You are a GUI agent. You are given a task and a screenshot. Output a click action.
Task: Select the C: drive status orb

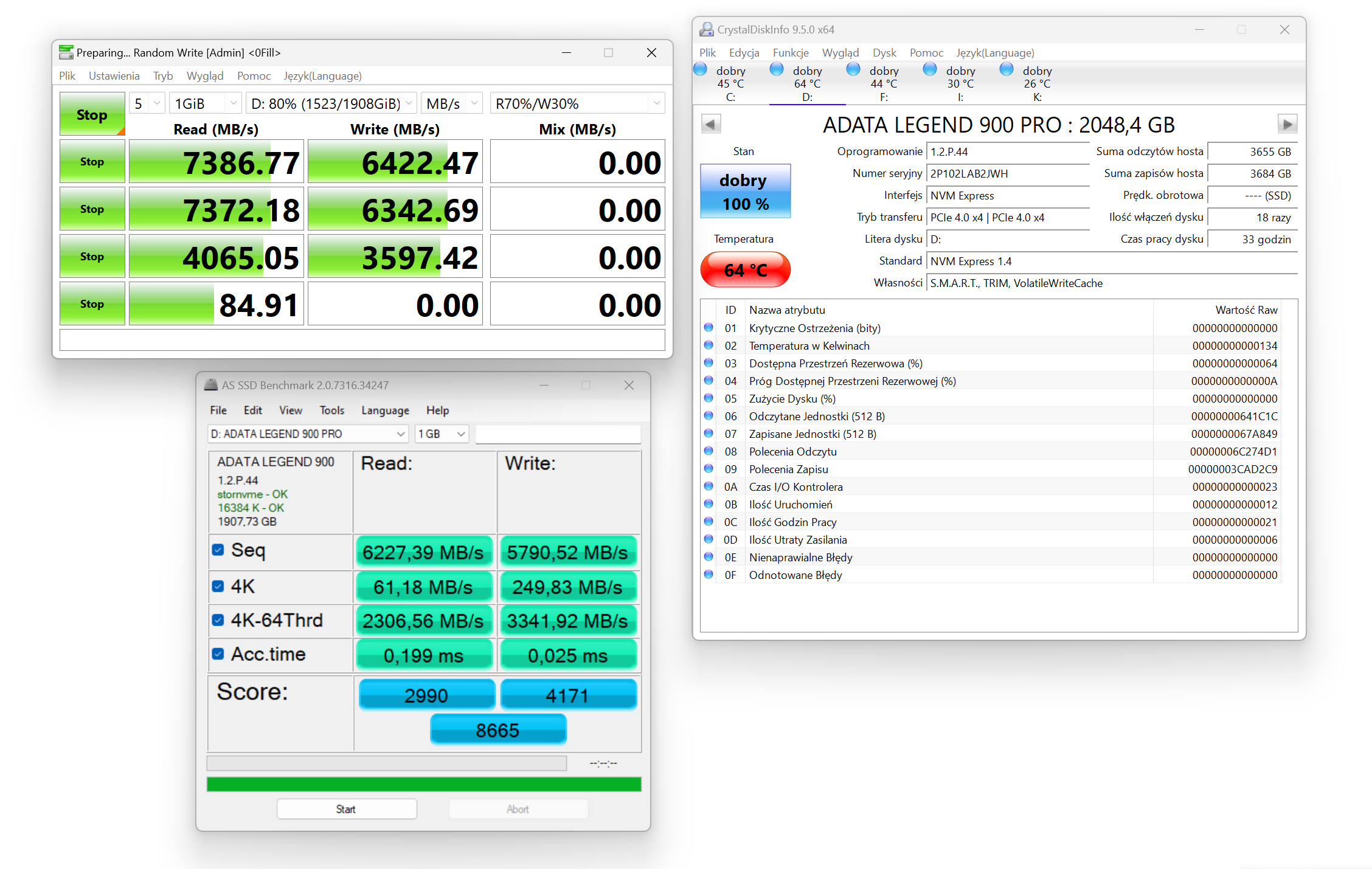pos(701,69)
